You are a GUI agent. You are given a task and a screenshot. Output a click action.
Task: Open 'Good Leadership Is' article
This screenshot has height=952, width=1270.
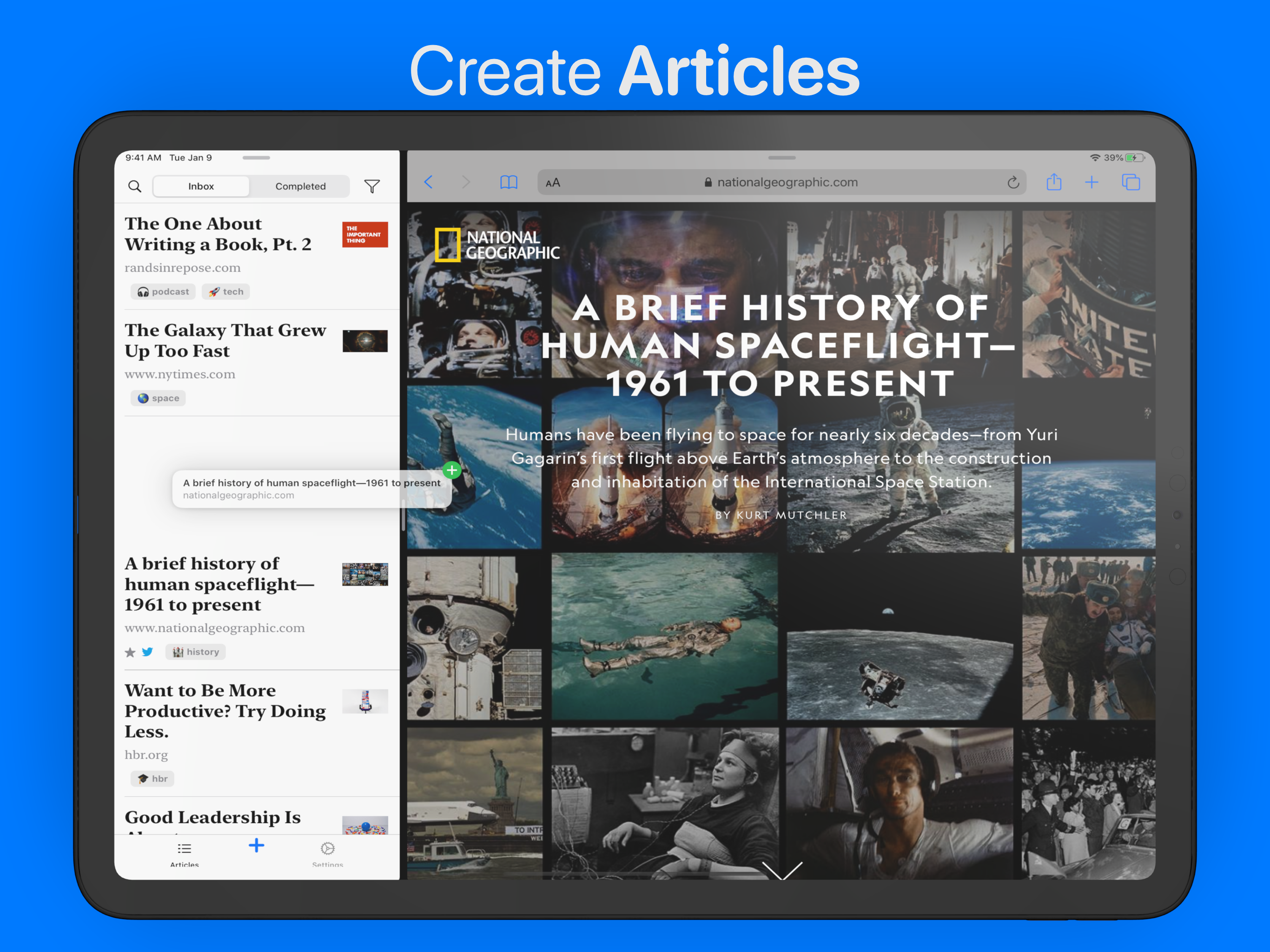pyautogui.click(x=256, y=816)
